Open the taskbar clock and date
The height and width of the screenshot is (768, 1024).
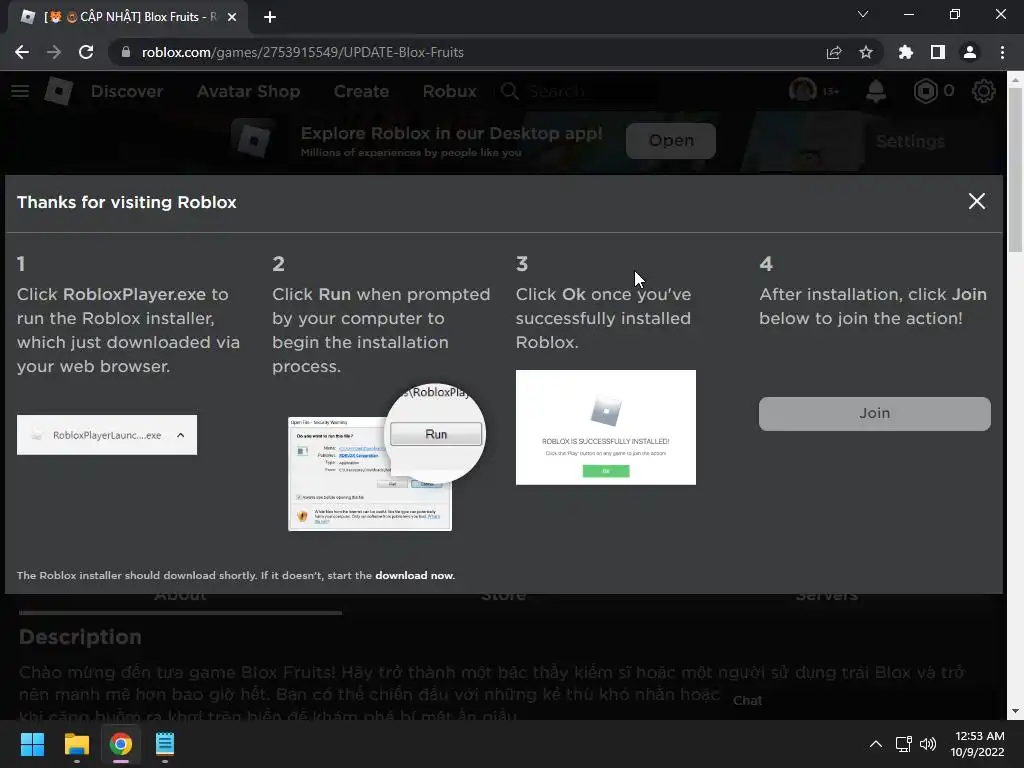point(978,744)
